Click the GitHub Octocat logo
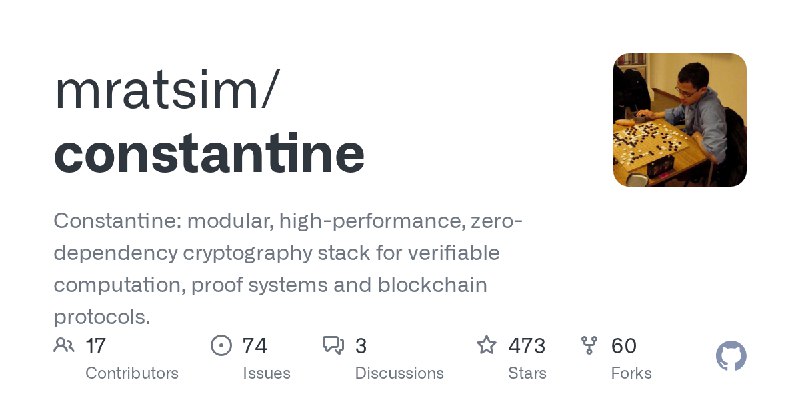Viewport: 800px width, 400px height. [732, 357]
